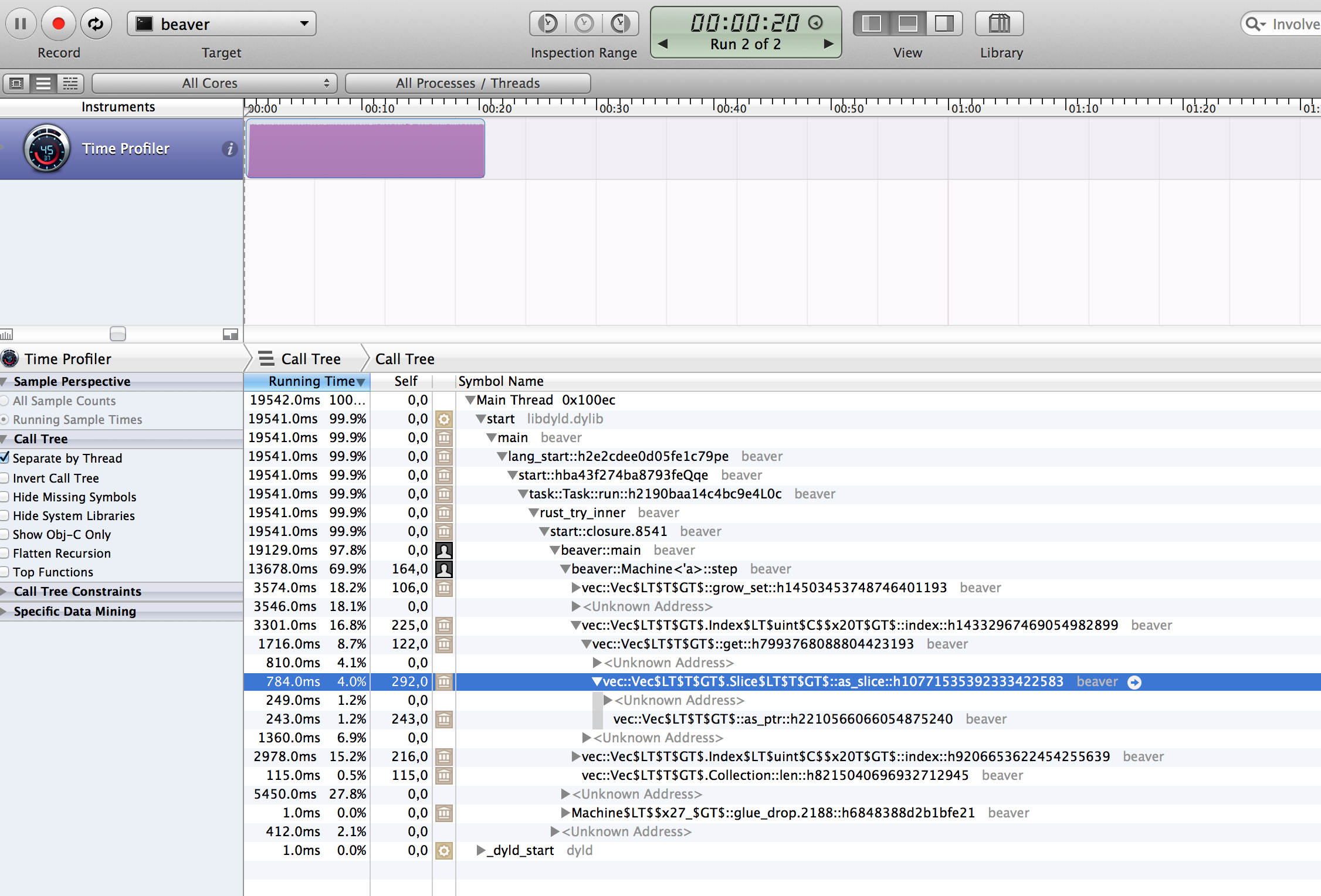Click user icon on beaver::main row

click(444, 551)
